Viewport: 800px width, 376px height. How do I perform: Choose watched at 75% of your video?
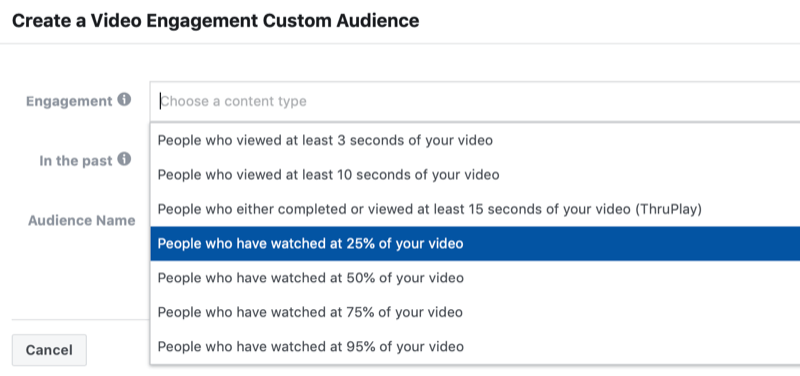point(475,312)
